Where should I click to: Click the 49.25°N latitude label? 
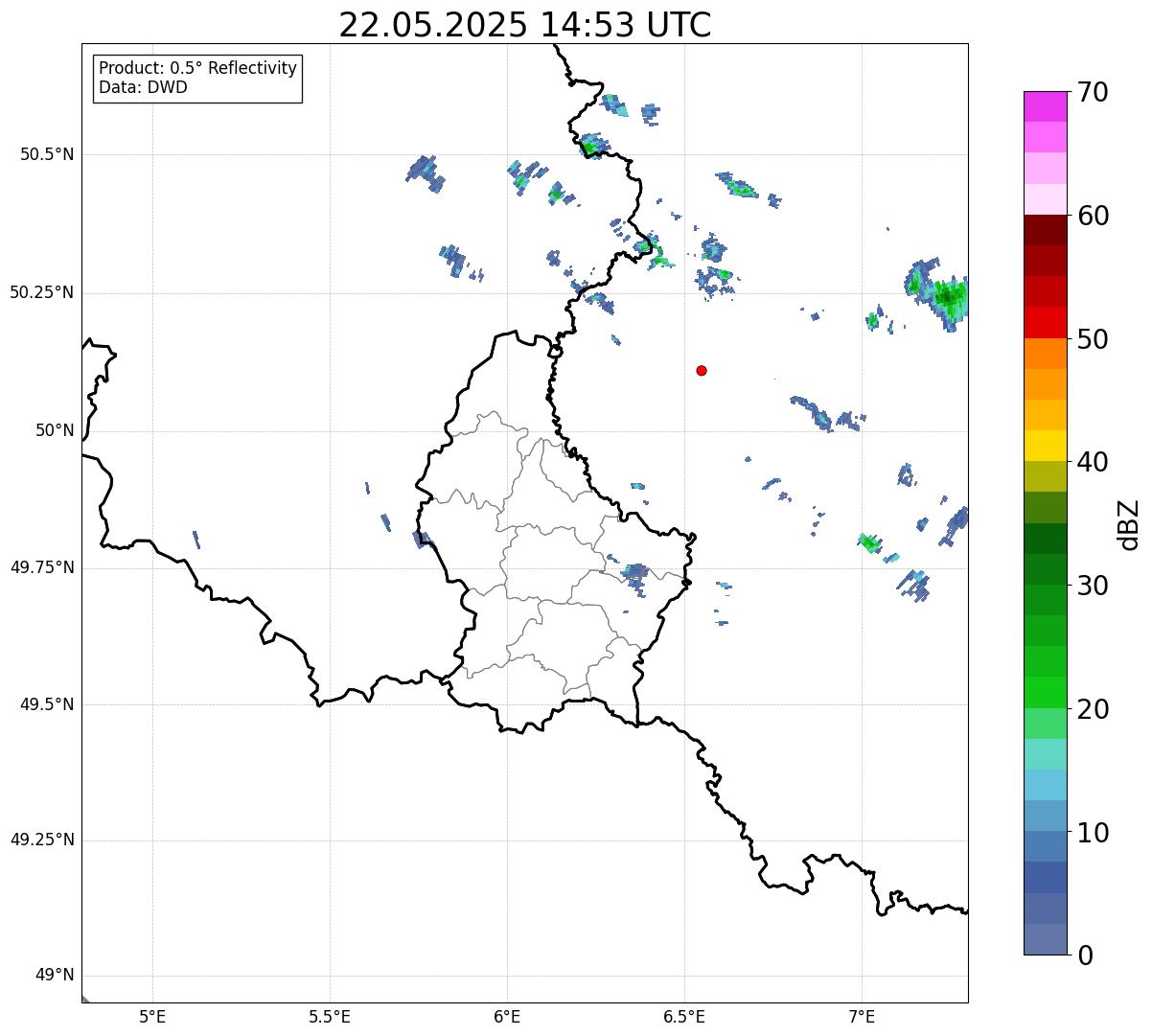(x=42, y=840)
